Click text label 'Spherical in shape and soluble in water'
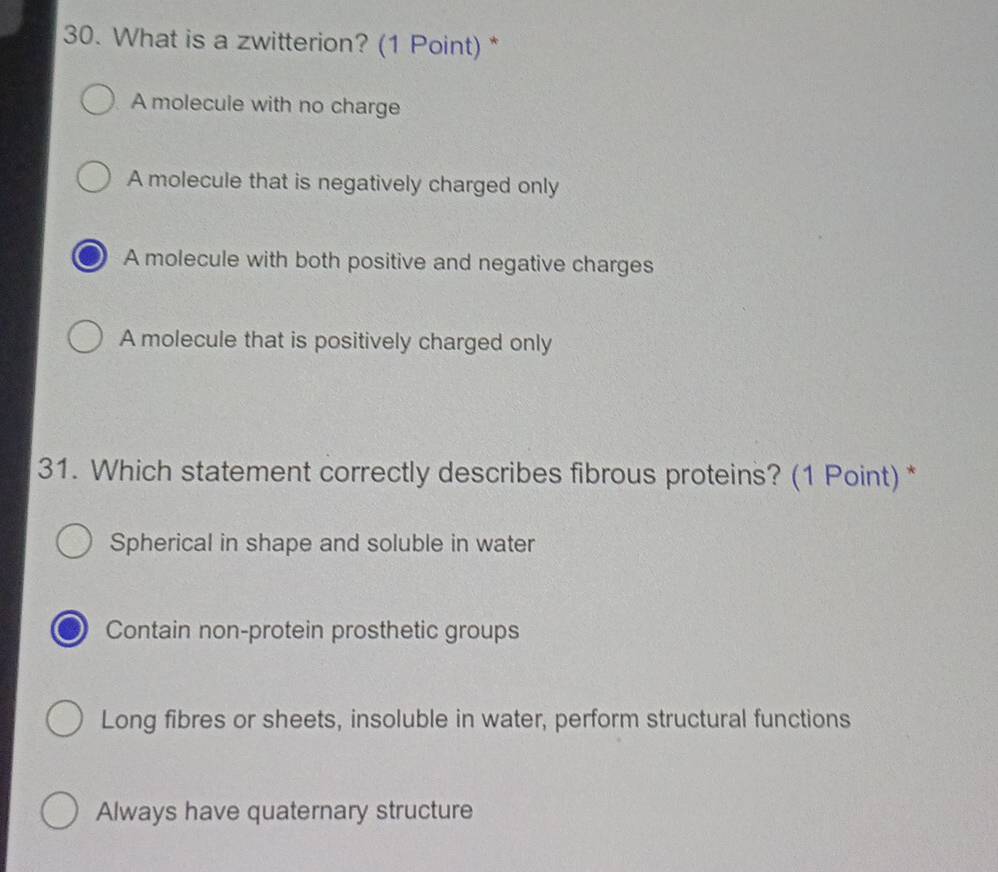 (323, 544)
